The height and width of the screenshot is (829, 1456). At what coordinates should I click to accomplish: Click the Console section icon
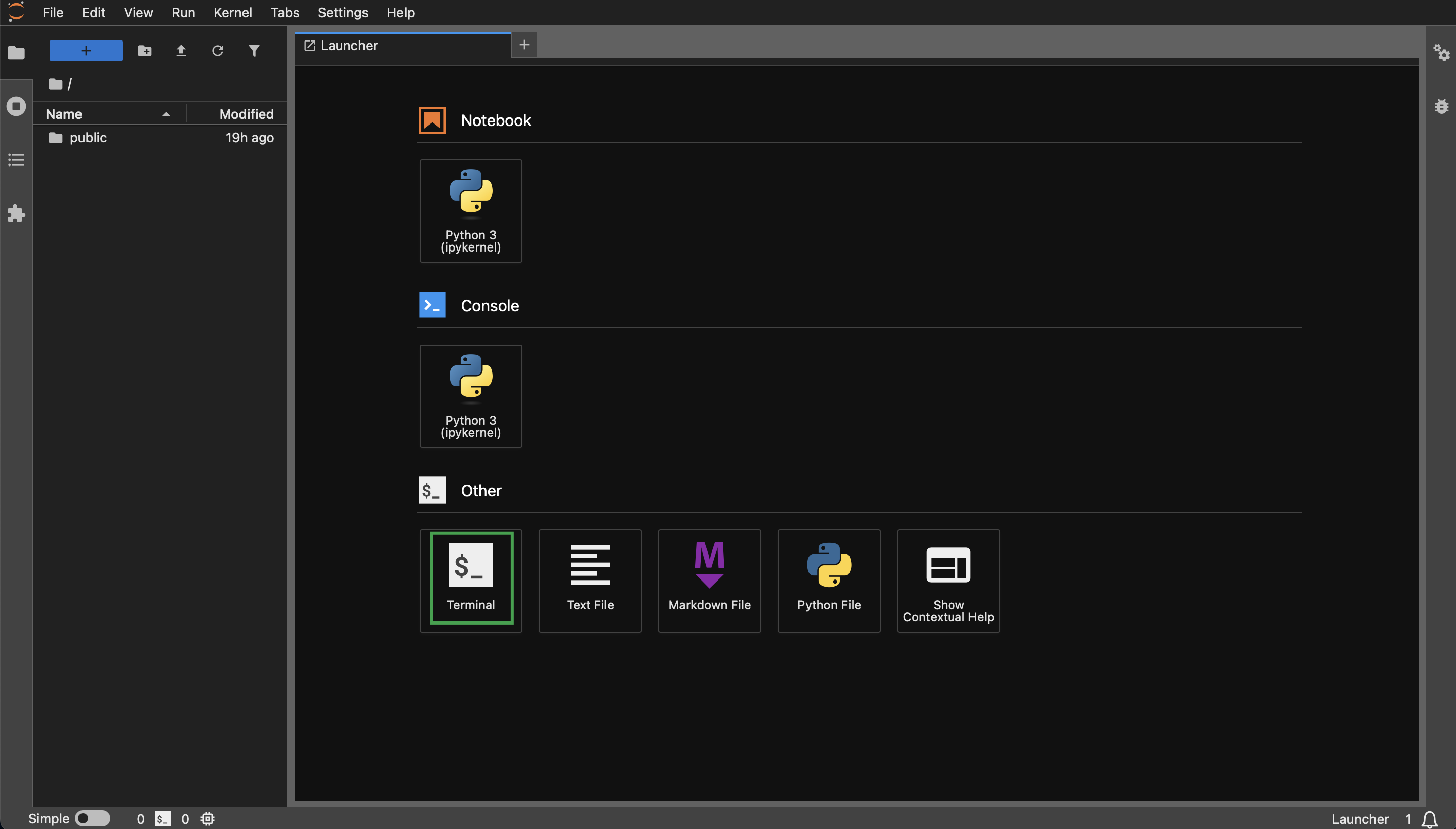432,305
